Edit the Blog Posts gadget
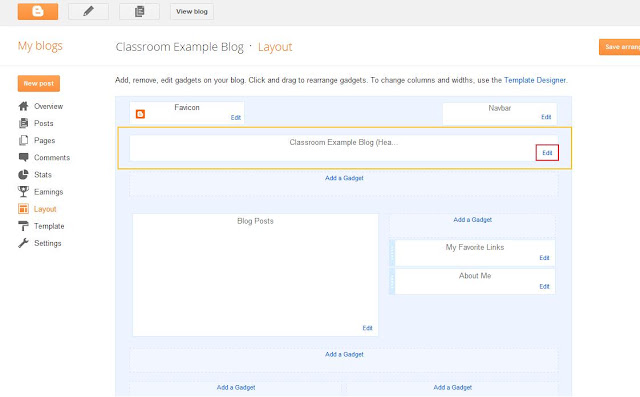This screenshot has height=397, width=640. point(367,328)
